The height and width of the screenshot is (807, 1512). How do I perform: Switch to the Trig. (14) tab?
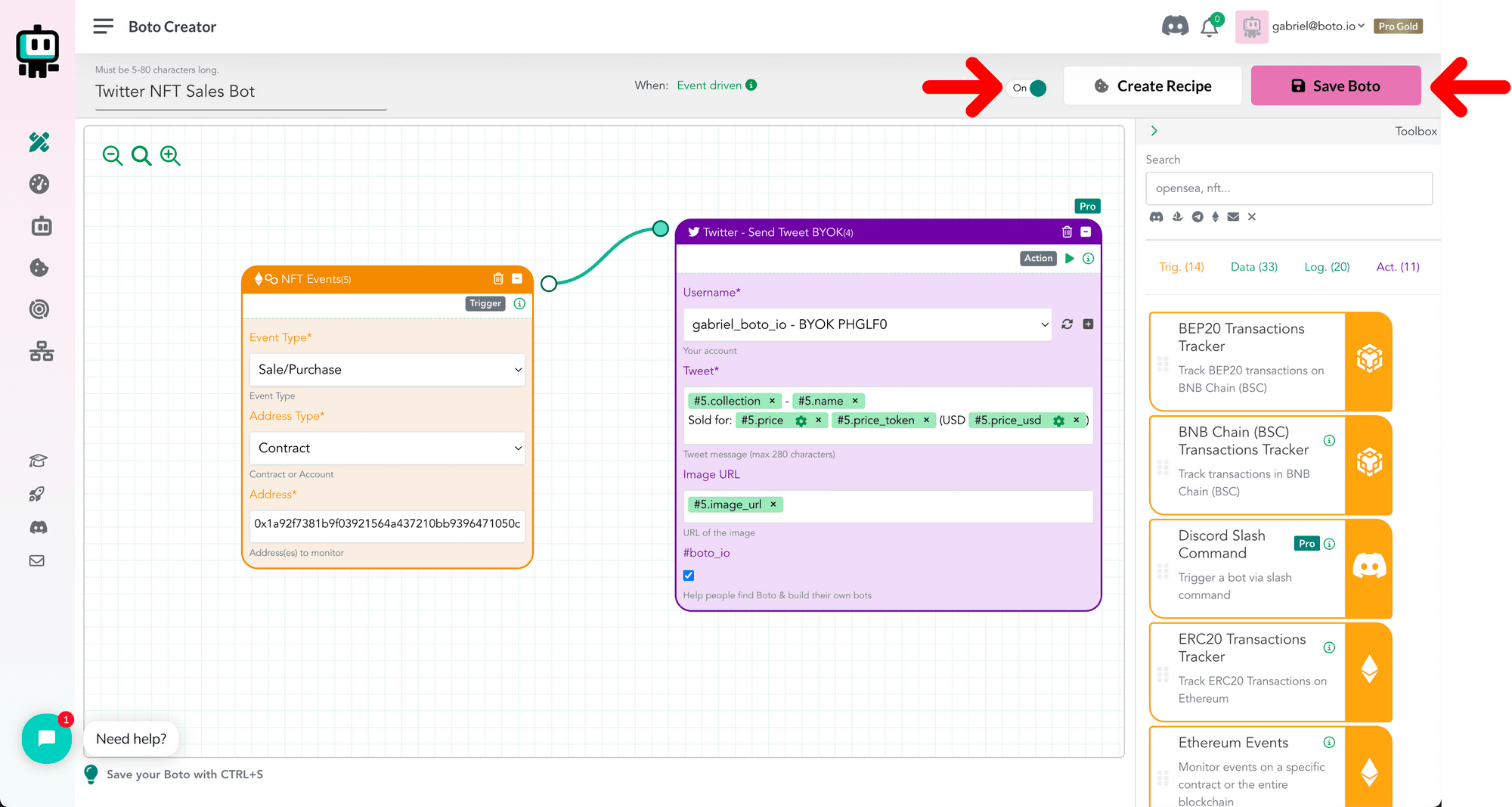pos(1182,267)
